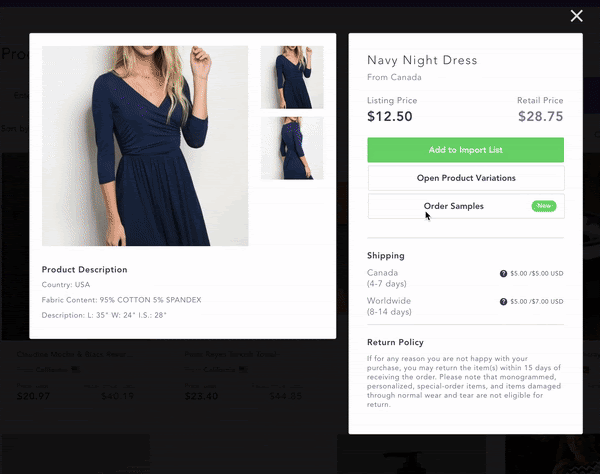
Task: Click the Canada shipping help icon
Action: [504, 273]
